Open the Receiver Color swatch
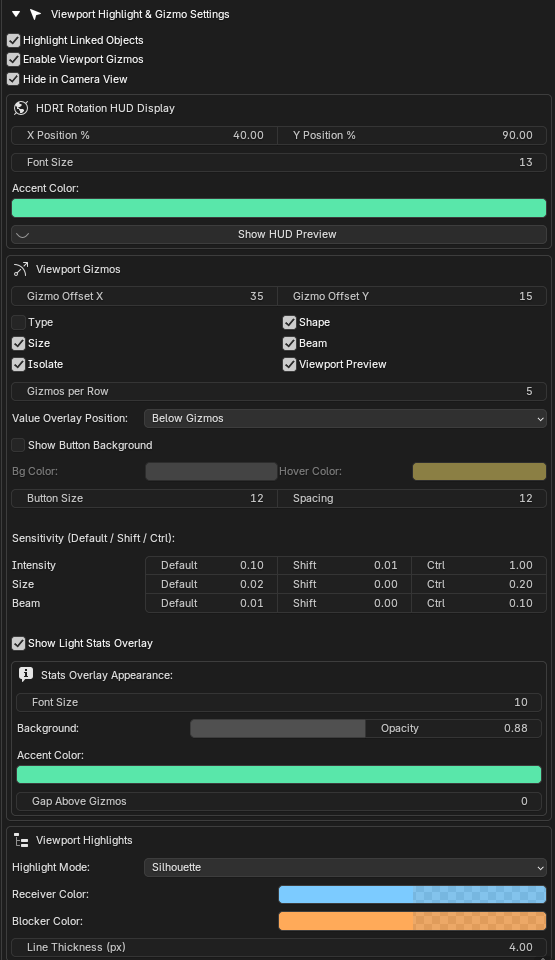The width and height of the screenshot is (555, 960). point(412,894)
